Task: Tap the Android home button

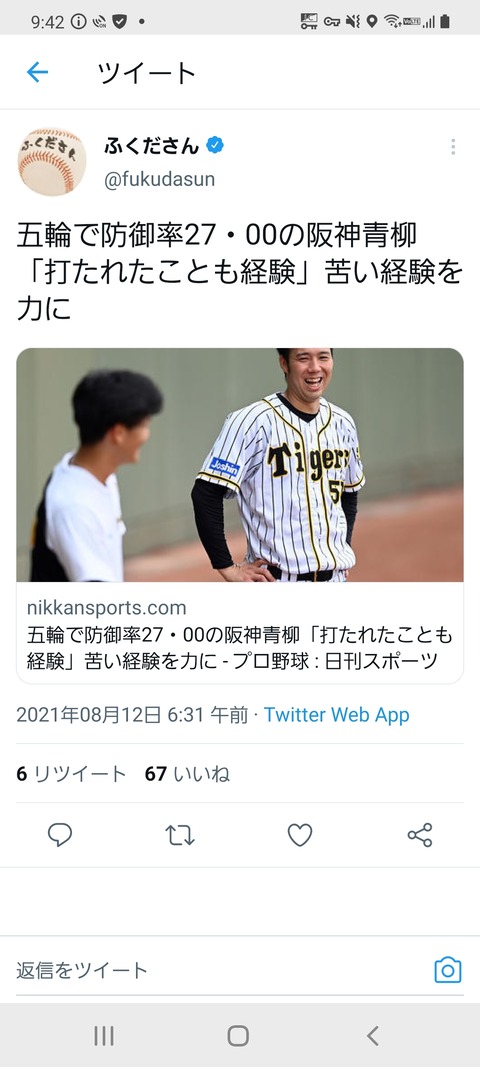Action: point(238,1036)
